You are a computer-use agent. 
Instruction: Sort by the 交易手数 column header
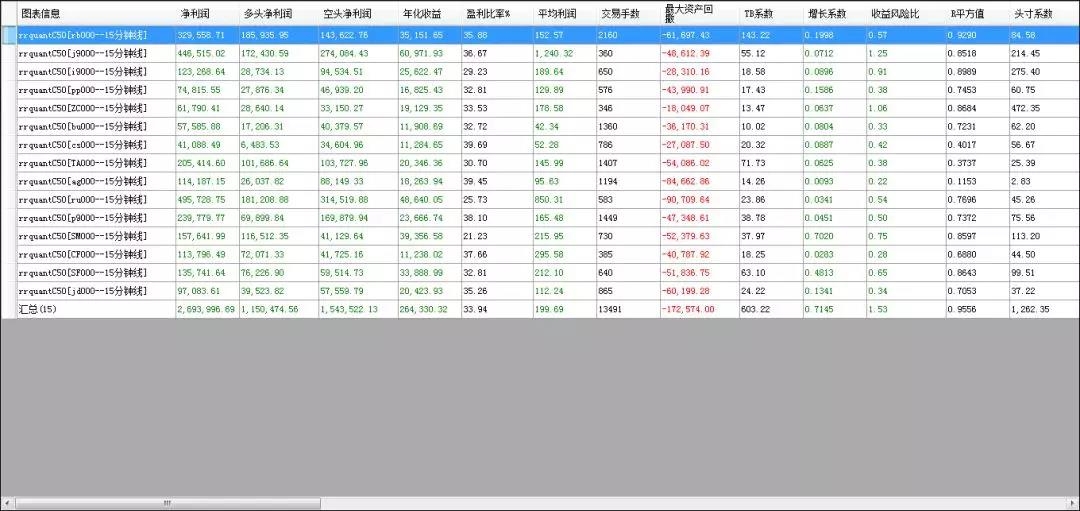coord(628,13)
